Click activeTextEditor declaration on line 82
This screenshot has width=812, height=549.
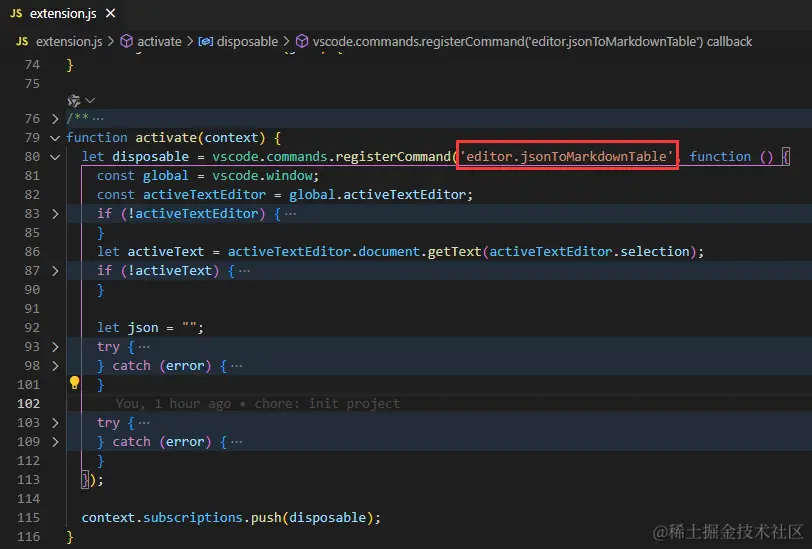[x=204, y=195]
